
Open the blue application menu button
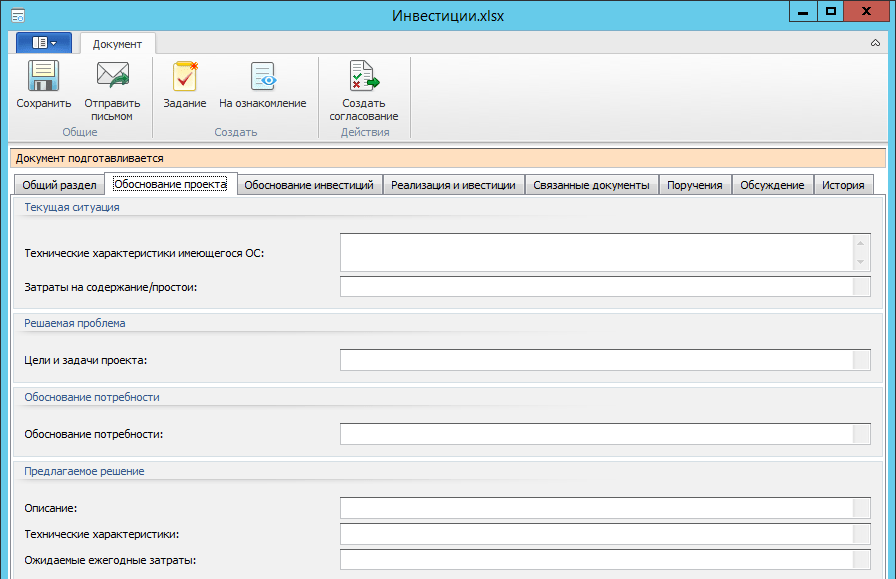point(43,43)
